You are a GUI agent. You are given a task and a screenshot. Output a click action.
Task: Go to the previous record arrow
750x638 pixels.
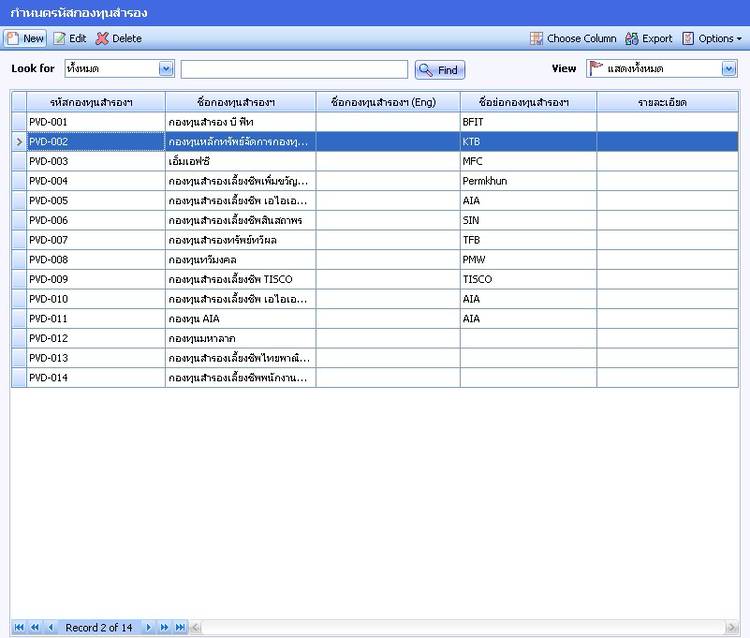[x=51, y=628]
